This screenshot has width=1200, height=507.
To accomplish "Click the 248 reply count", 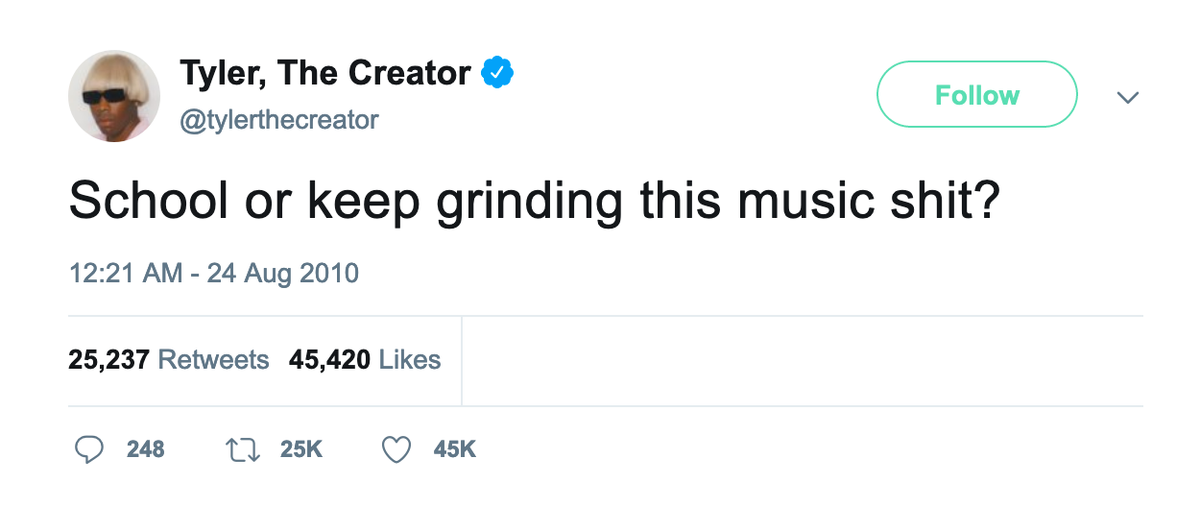I will pos(146,450).
